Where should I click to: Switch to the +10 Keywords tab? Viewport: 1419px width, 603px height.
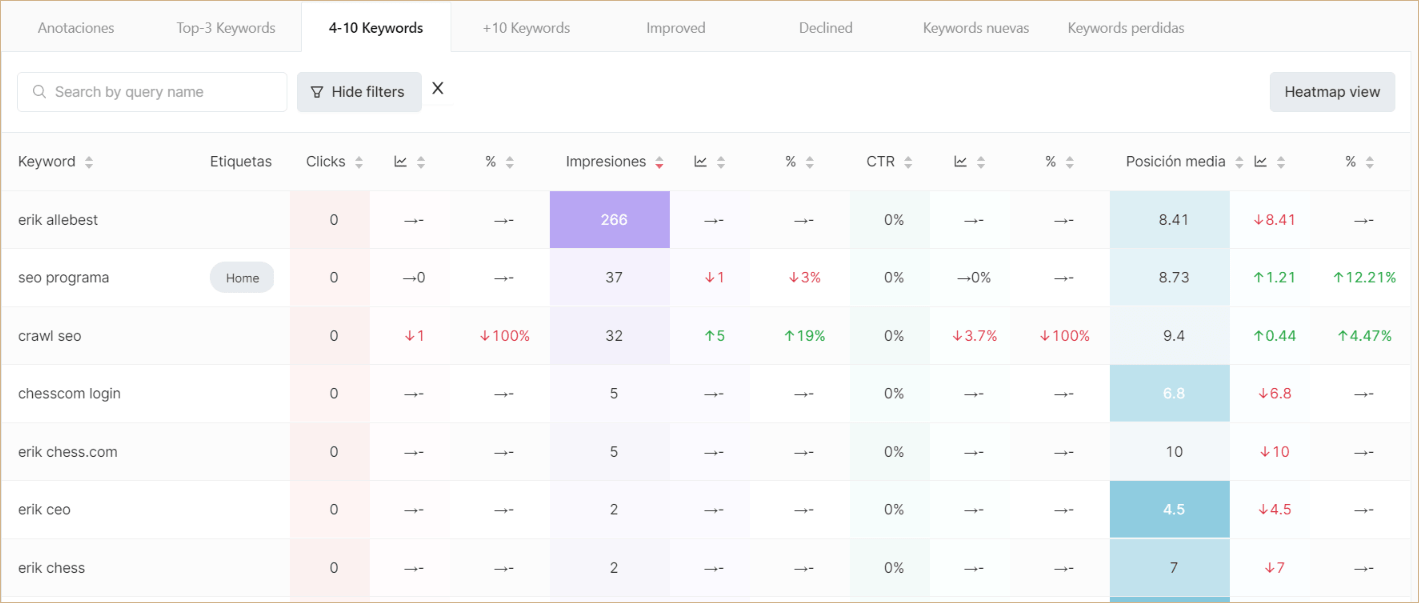pyautogui.click(x=526, y=27)
